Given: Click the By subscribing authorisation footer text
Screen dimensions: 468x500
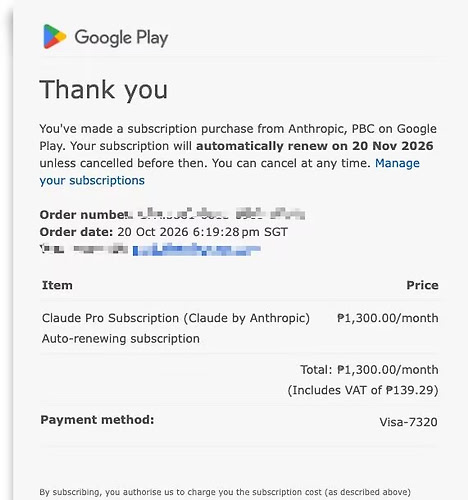Looking at the screenshot, I should tap(225, 492).
